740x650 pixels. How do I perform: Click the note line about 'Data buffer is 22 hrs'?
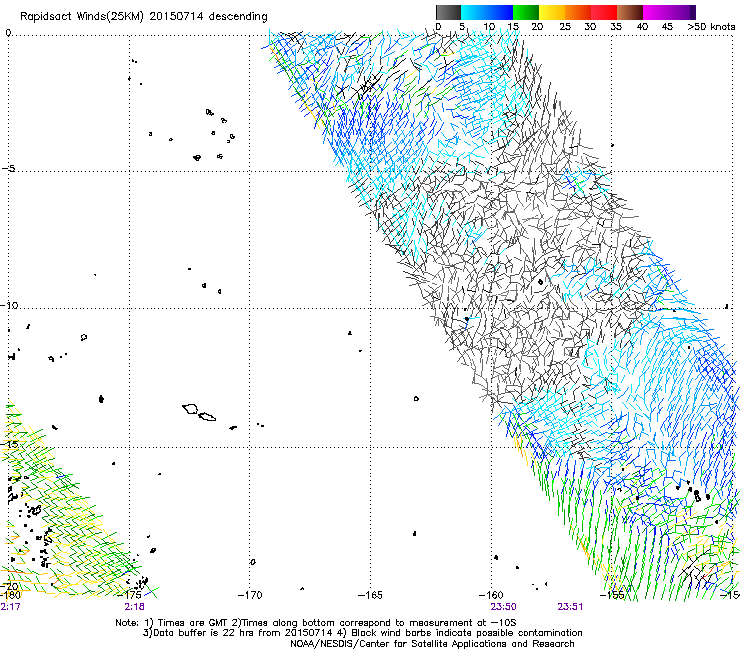tap(362, 633)
